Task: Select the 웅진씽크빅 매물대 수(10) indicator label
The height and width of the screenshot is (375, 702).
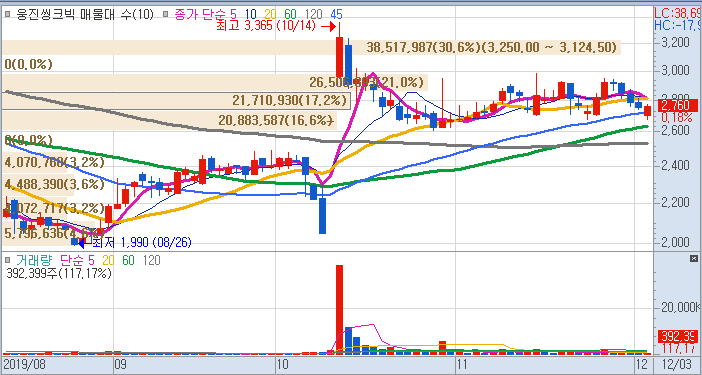Action: tap(85, 14)
